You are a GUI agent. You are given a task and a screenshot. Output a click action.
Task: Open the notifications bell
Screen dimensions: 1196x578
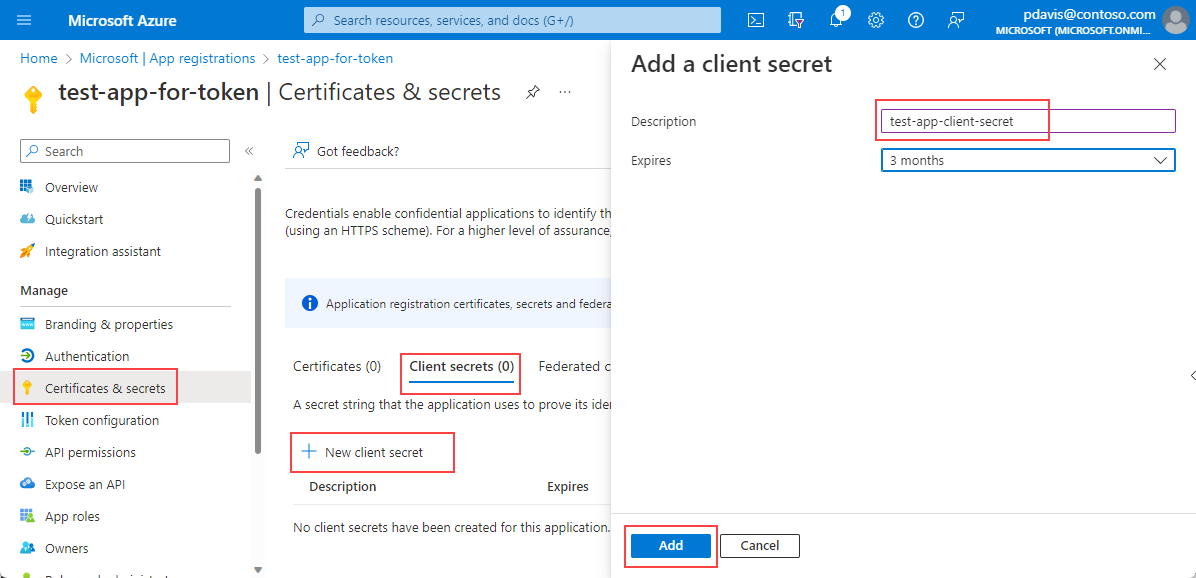coord(837,20)
